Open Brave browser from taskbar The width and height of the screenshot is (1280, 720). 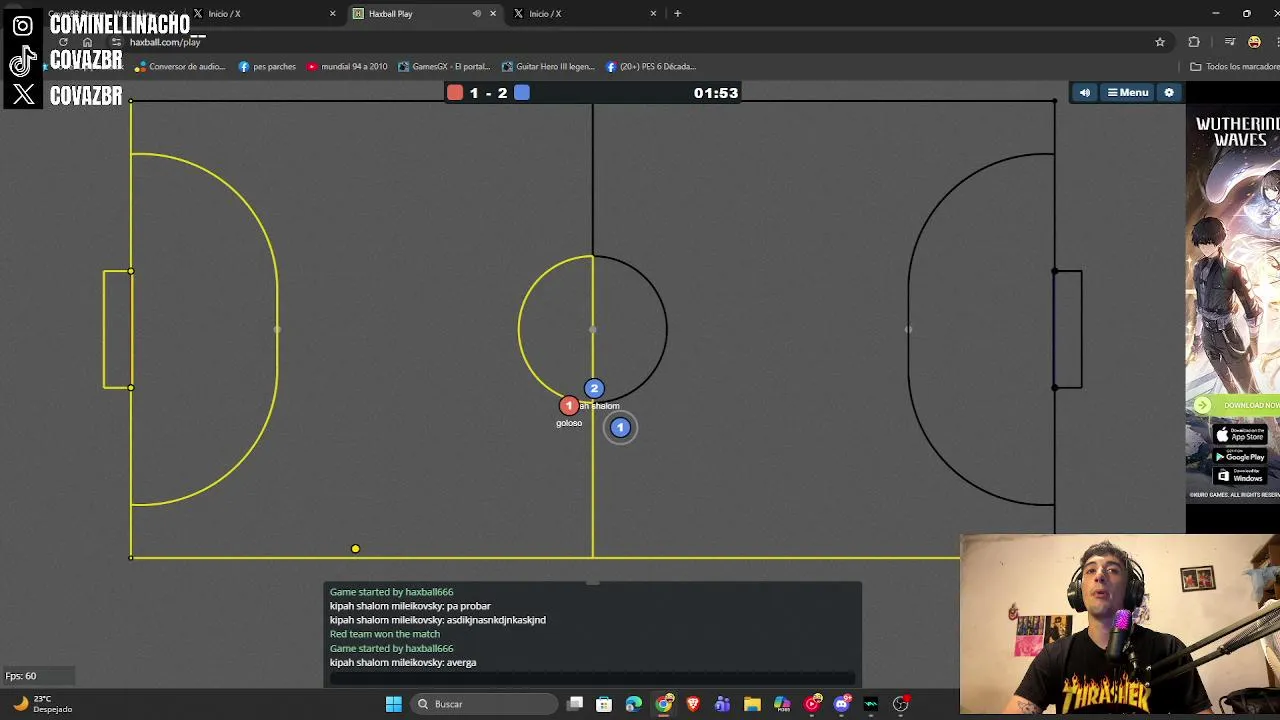[x=693, y=704]
